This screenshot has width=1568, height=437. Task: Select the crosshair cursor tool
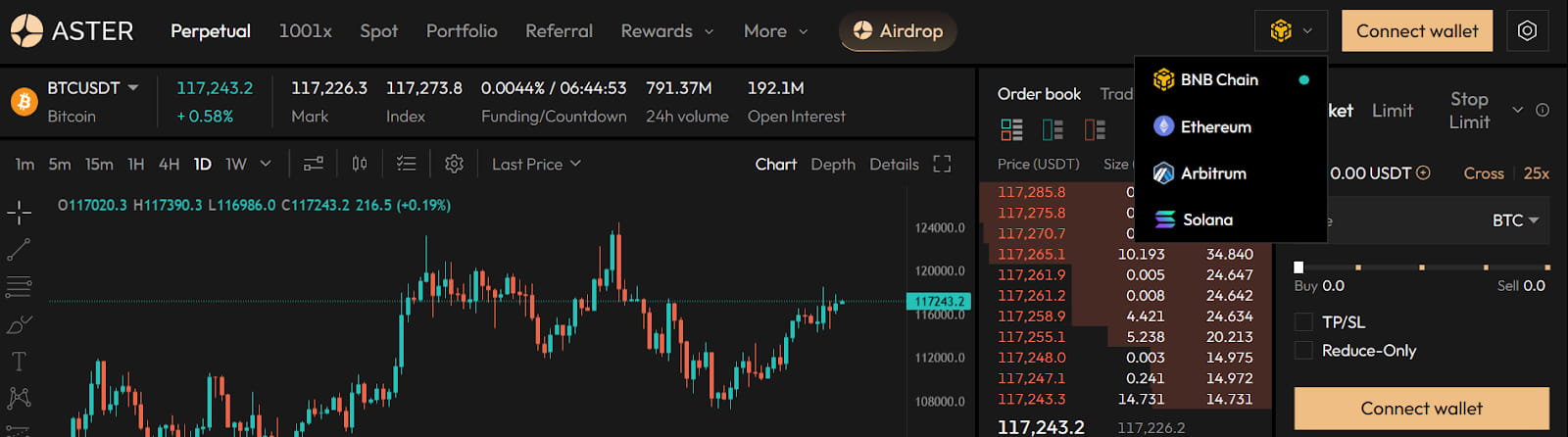[19, 212]
